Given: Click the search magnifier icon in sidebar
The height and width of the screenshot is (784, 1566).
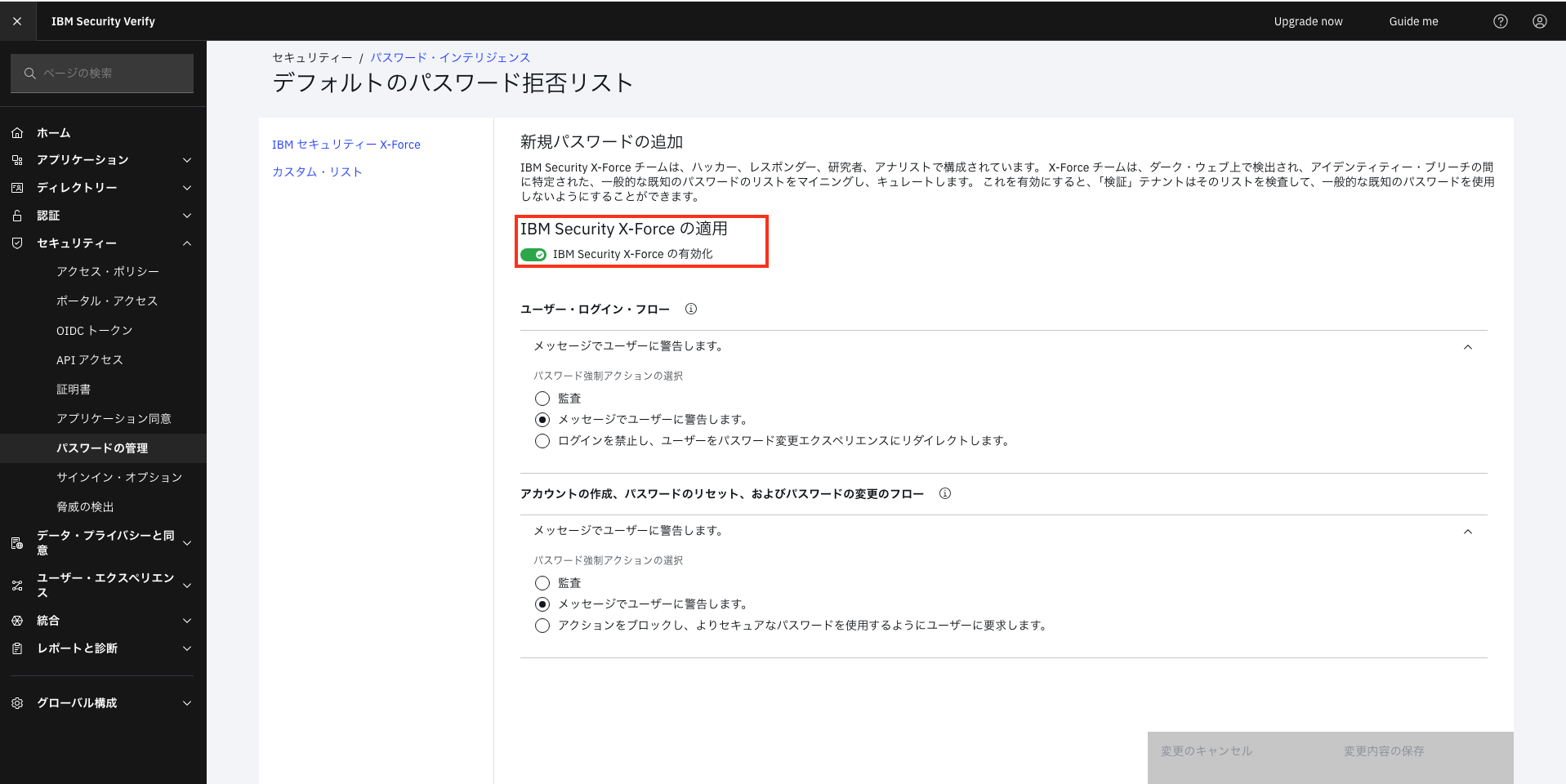Looking at the screenshot, I should 29,73.
